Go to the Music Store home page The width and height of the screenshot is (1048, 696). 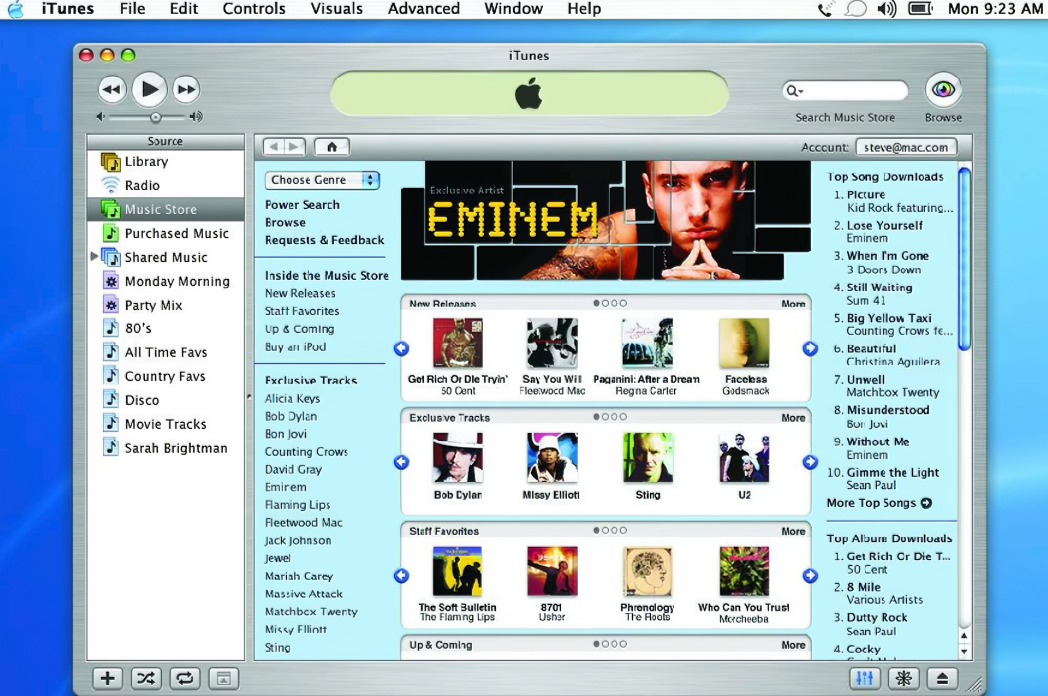tap(330, 146)
